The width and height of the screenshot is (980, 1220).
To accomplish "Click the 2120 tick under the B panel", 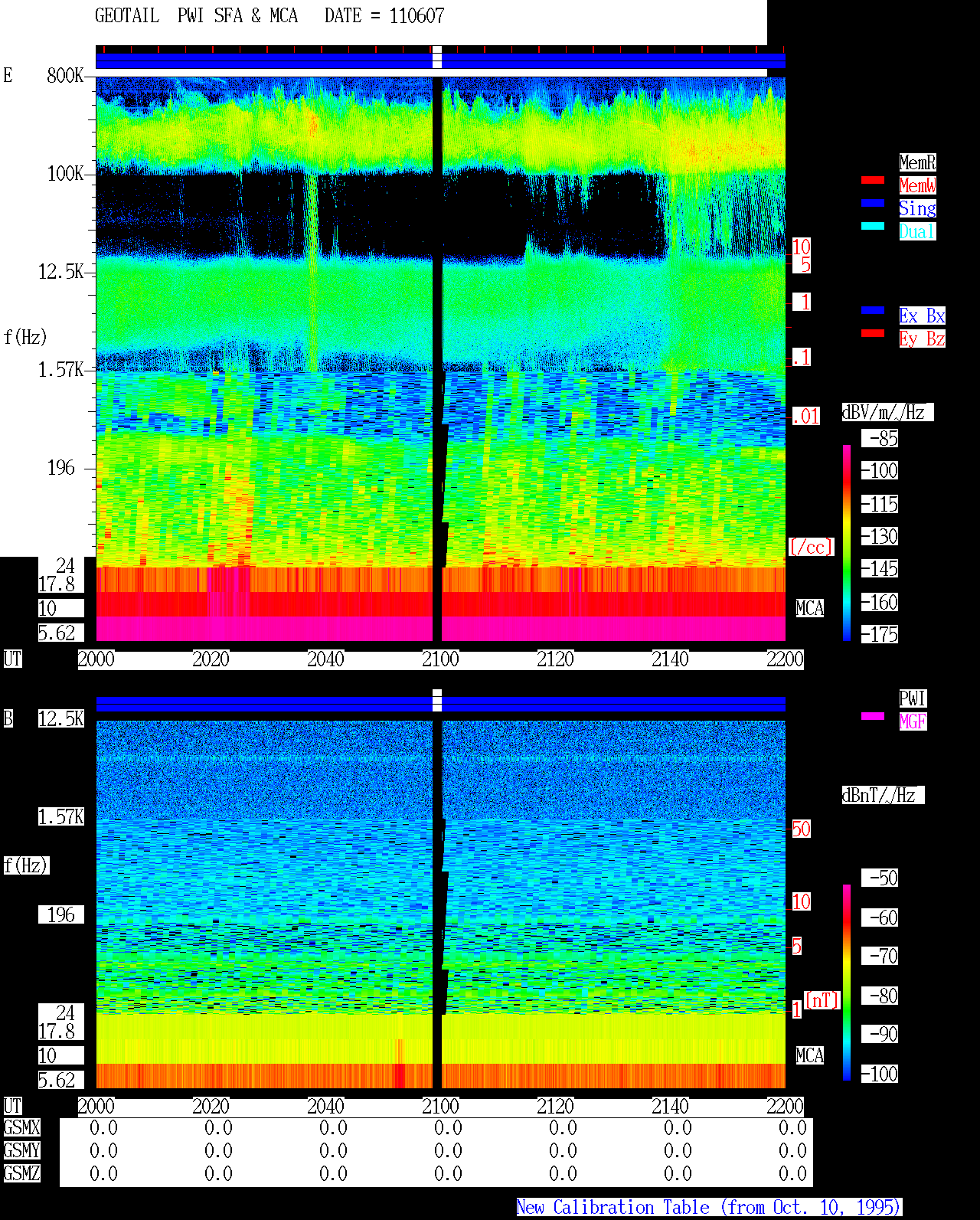I will [x=555, y=1106].
